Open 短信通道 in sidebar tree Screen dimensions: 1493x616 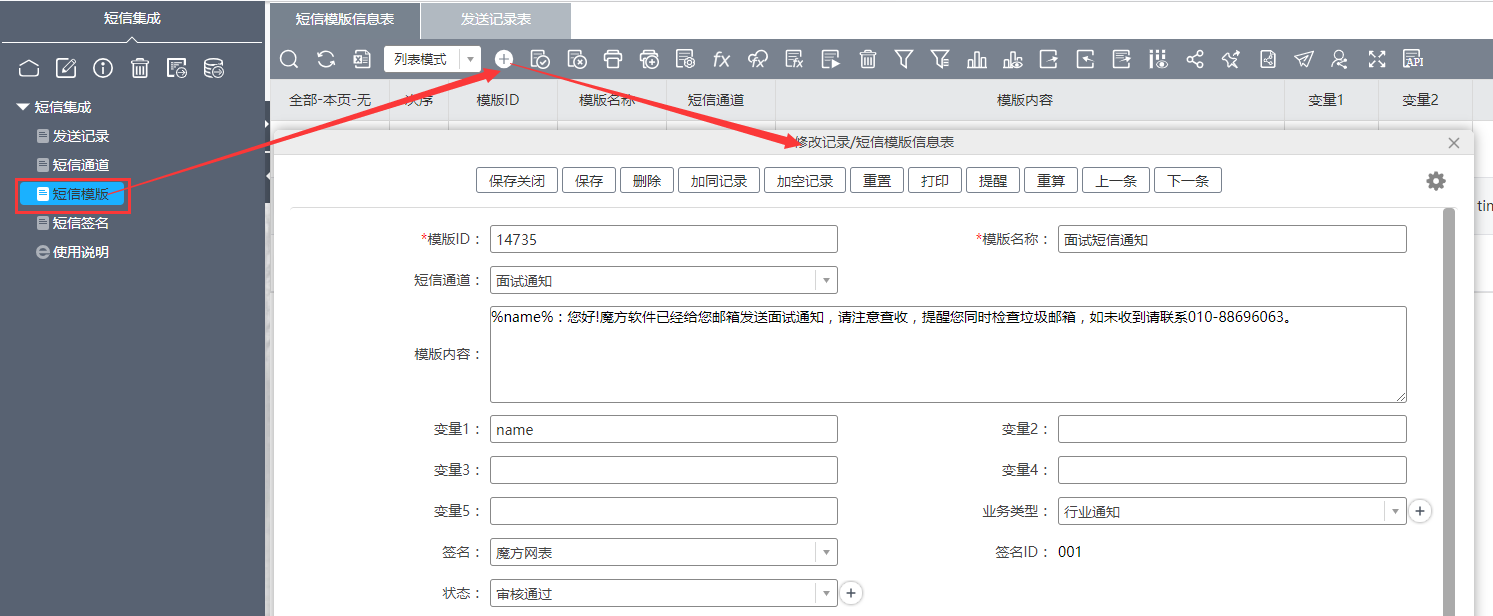(81, 165)
